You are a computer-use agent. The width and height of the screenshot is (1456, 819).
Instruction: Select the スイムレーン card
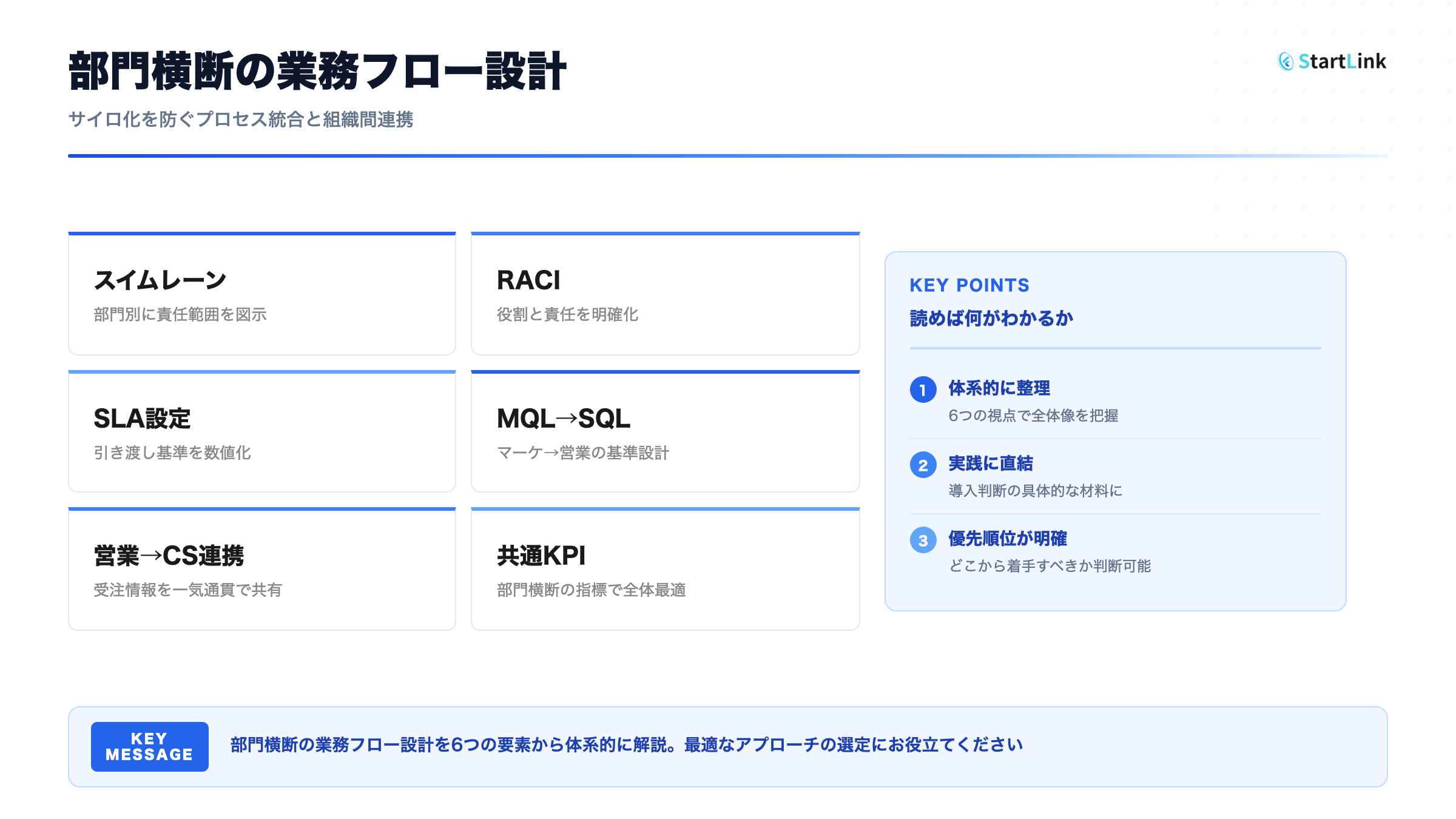[x=261, y=294]
